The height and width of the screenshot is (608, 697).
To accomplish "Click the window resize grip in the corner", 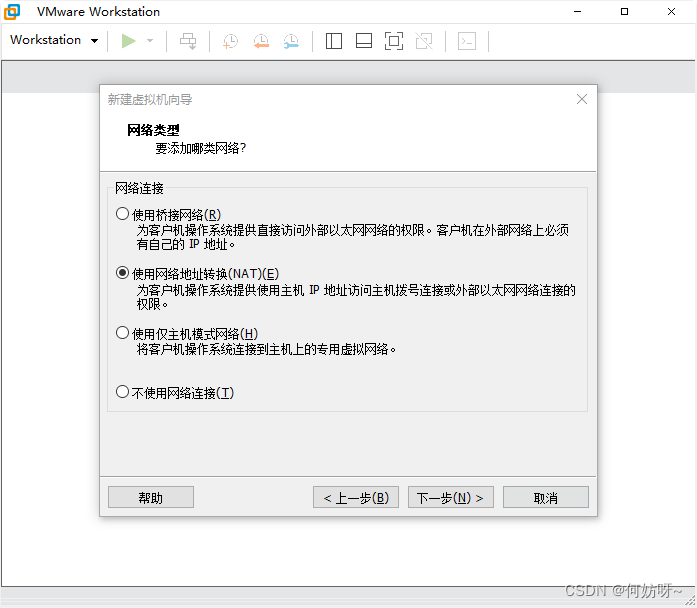I will [x=690, y=601].
